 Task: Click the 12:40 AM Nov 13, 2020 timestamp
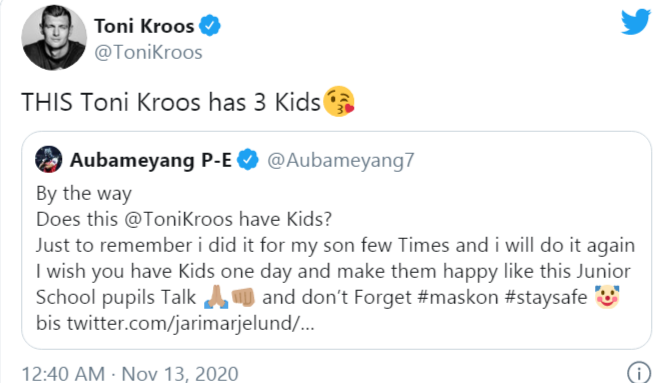tap(130, 374)
